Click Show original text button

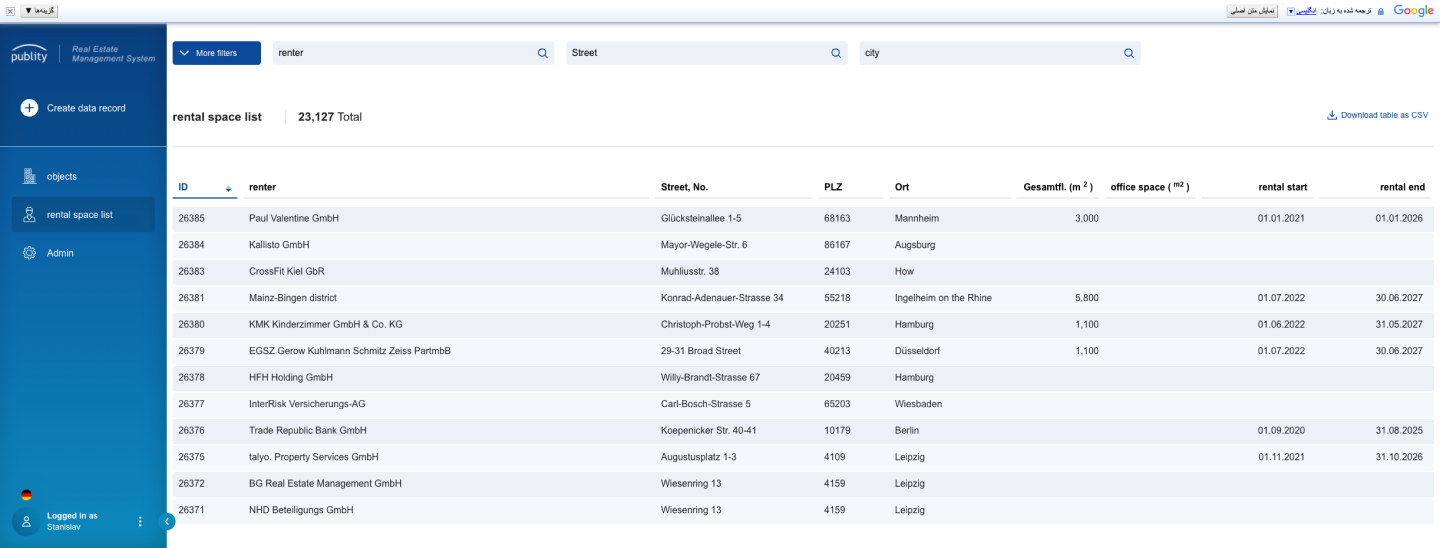[x=1253, y=10]
